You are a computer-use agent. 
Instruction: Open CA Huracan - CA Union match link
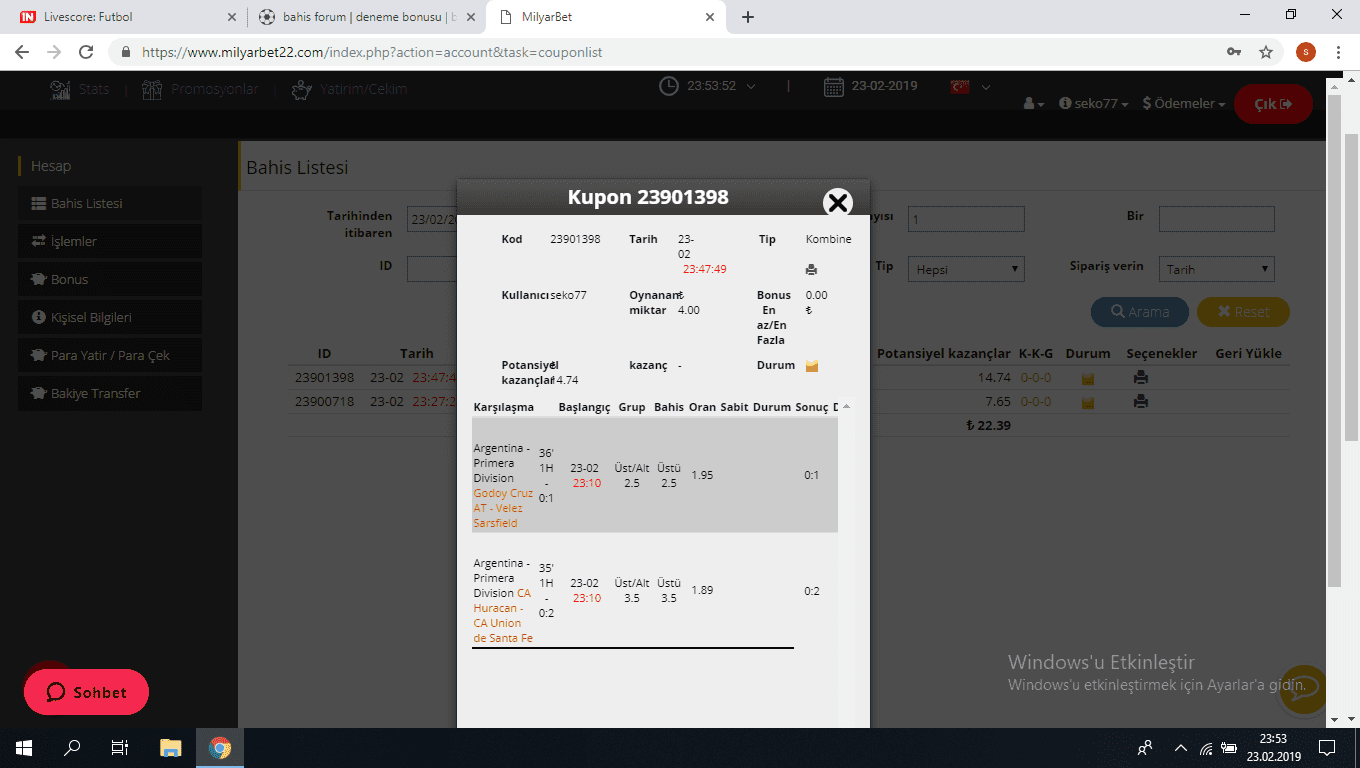click(503, 615)
